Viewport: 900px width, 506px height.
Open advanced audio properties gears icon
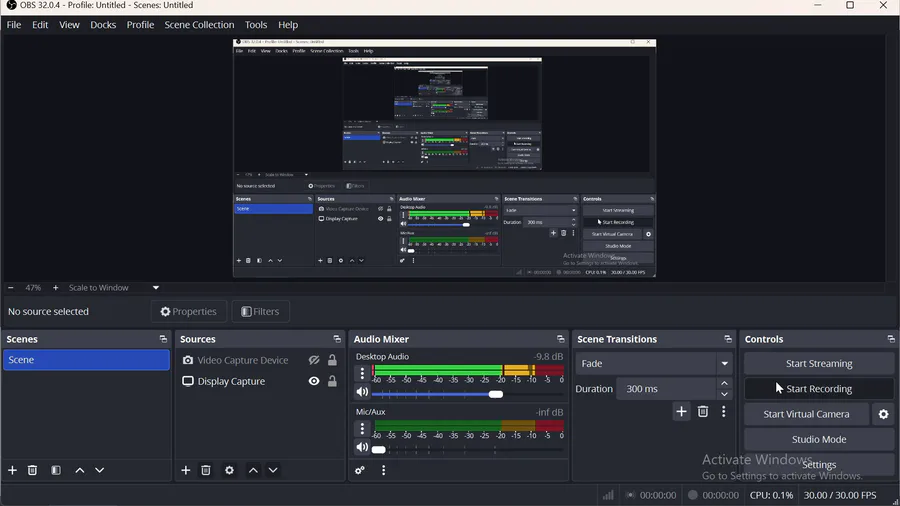pyautogui.click(x=360, y=470)
